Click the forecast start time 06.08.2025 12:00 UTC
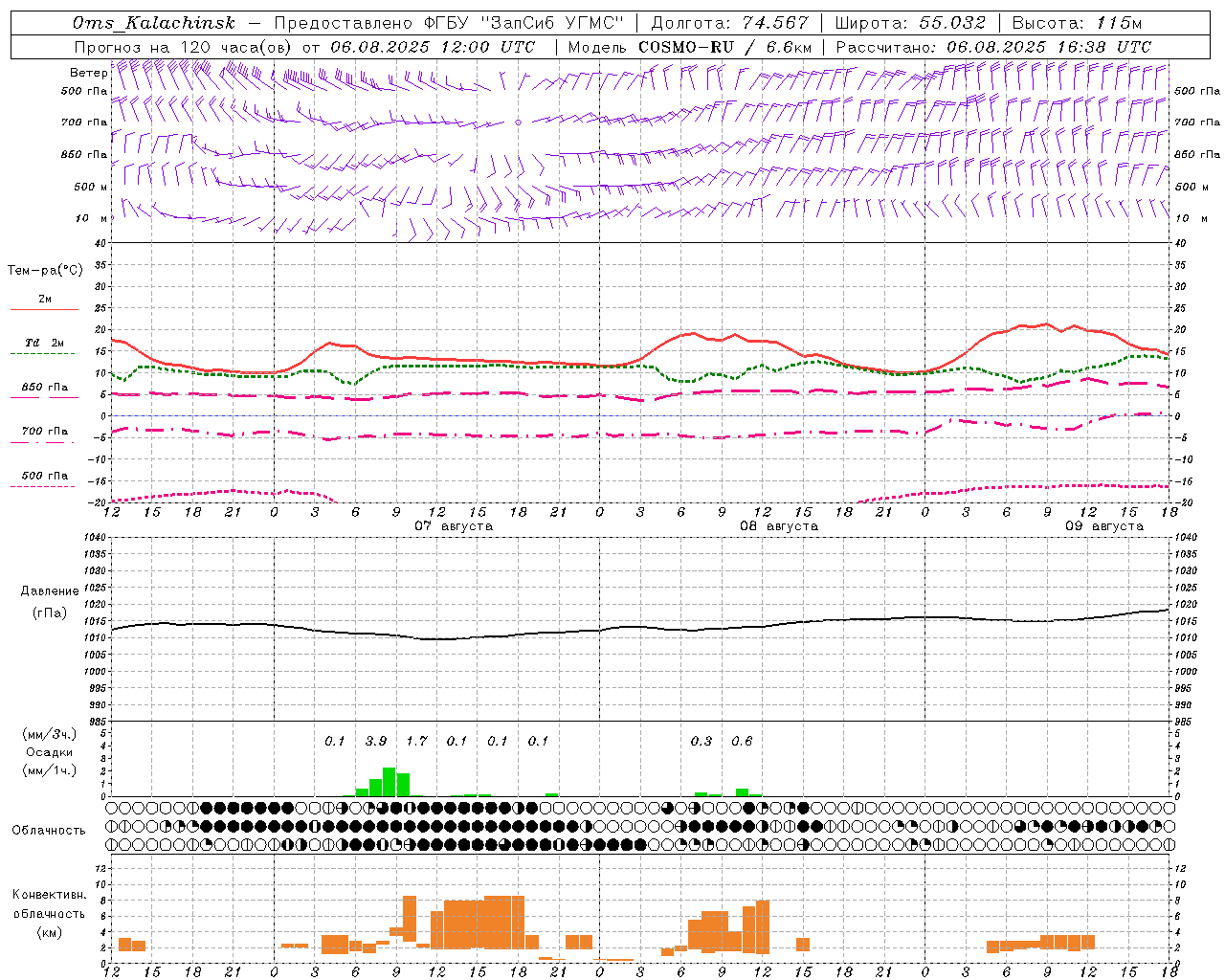Viewport: 1225px width, 980px height. pos(433,47)
